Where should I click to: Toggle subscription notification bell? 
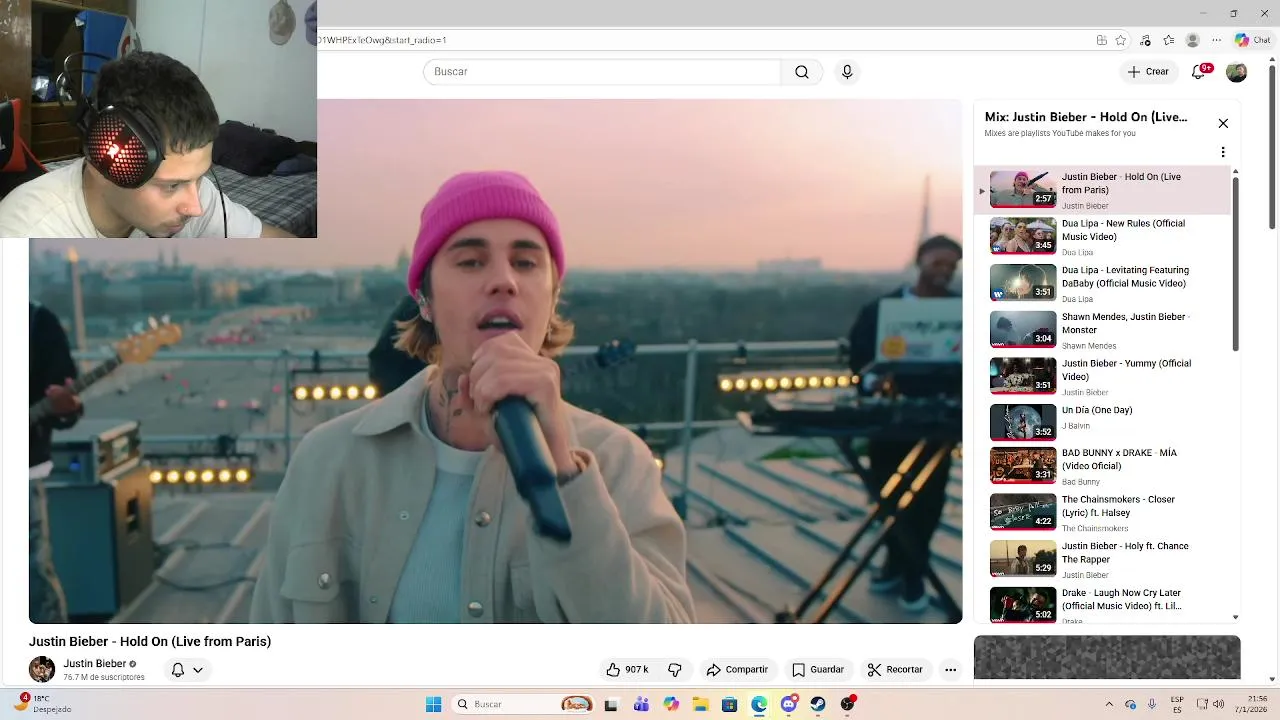pyautogui.click(x=178, y=670)
